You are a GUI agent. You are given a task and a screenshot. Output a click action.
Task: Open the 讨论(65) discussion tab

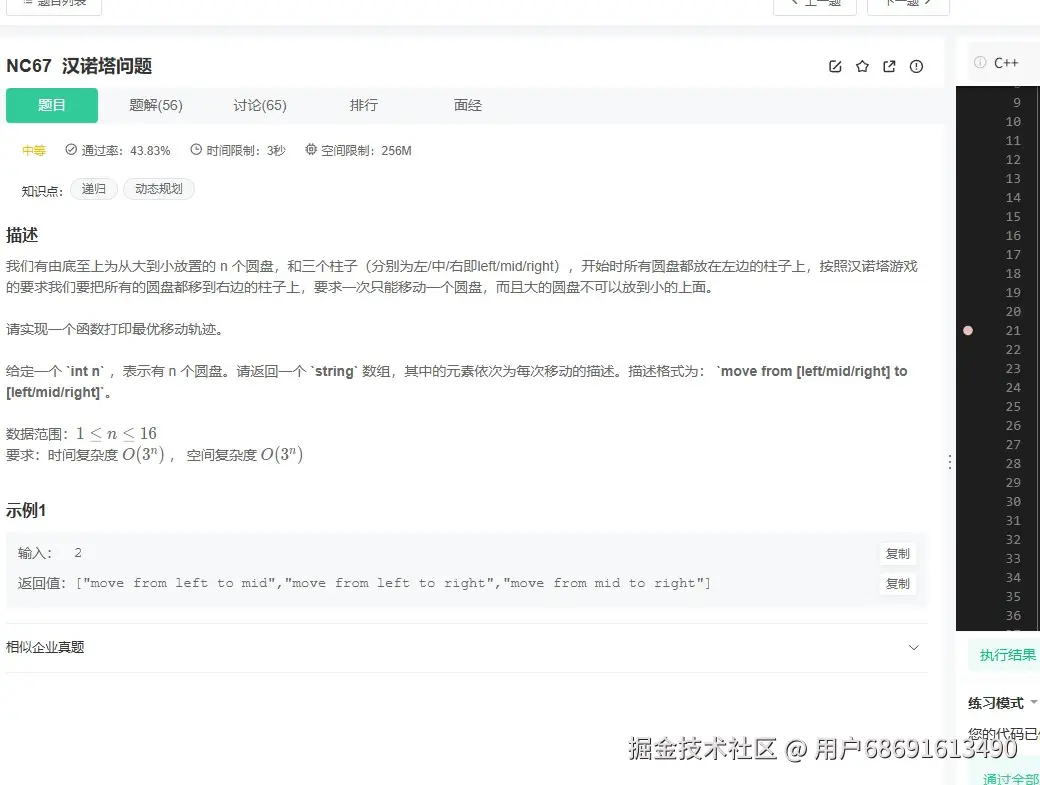coord(260,105)
